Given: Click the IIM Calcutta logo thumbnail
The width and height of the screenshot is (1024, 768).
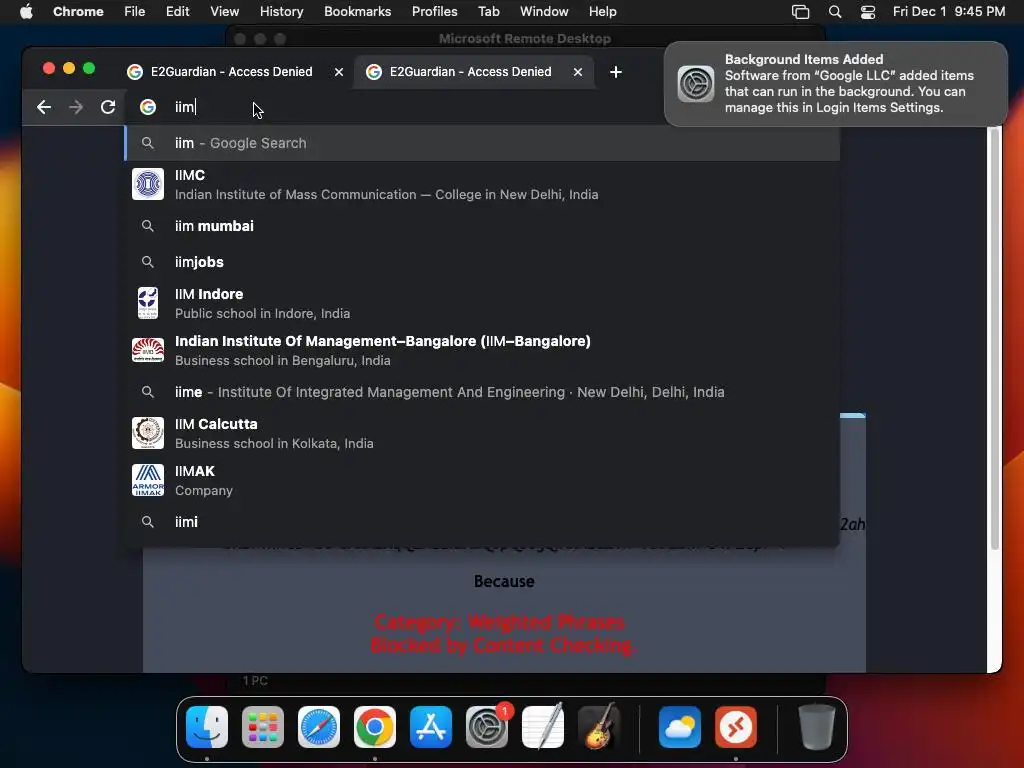Looking at the screenshot, I should point(148,433).
